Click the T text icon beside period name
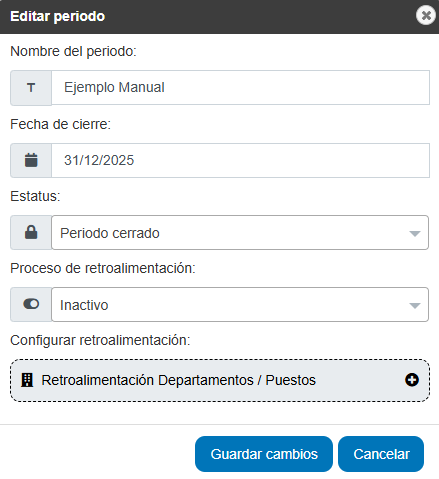Viewport: 439px width, 479px height. coord(31,88)
